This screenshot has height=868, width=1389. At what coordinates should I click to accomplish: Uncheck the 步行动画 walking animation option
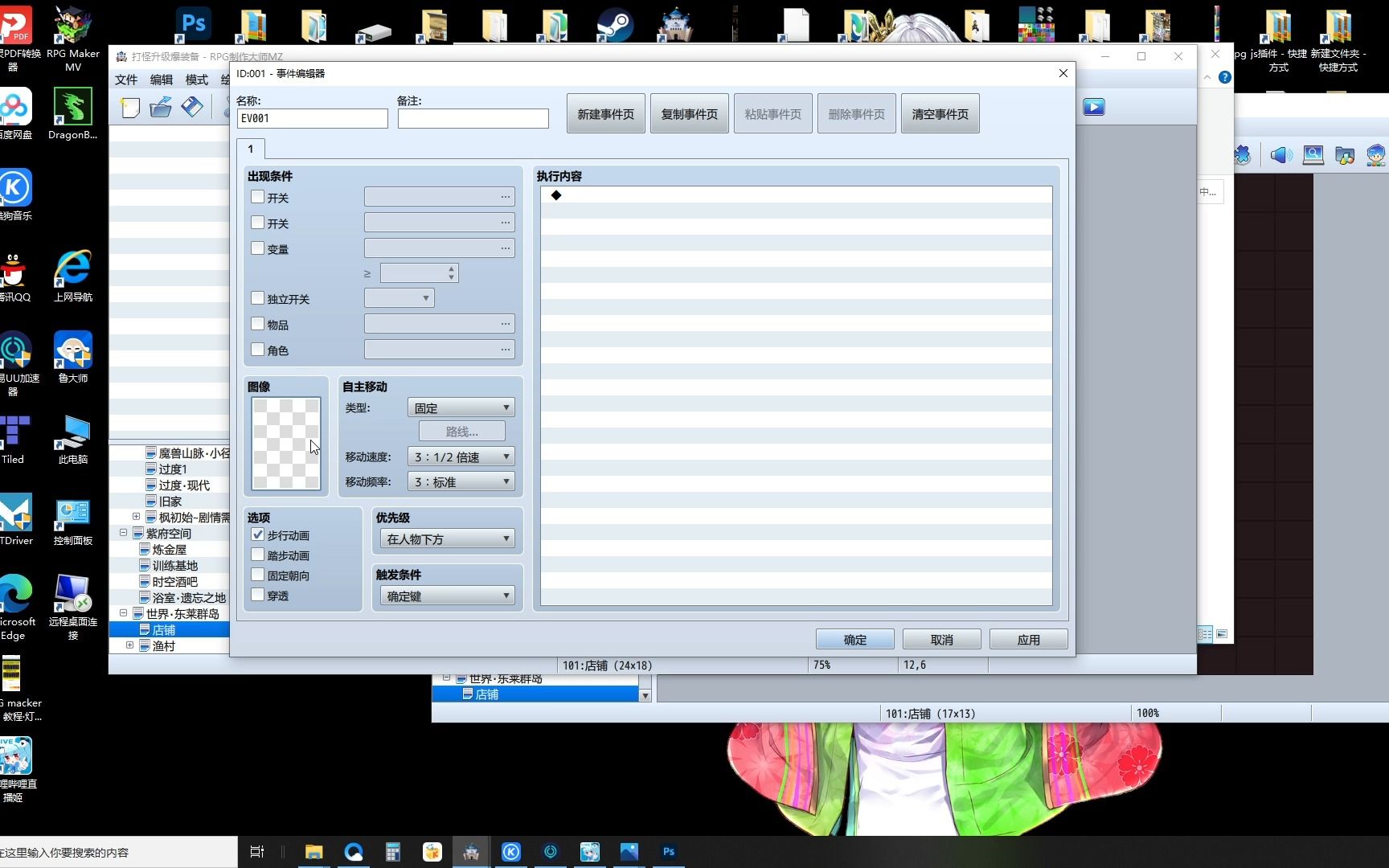click(x=257, y=534)
